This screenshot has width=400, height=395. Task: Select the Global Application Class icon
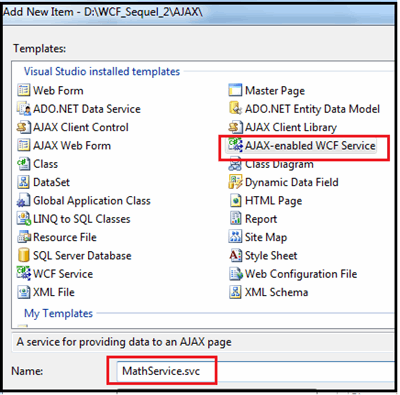[23, 200]
